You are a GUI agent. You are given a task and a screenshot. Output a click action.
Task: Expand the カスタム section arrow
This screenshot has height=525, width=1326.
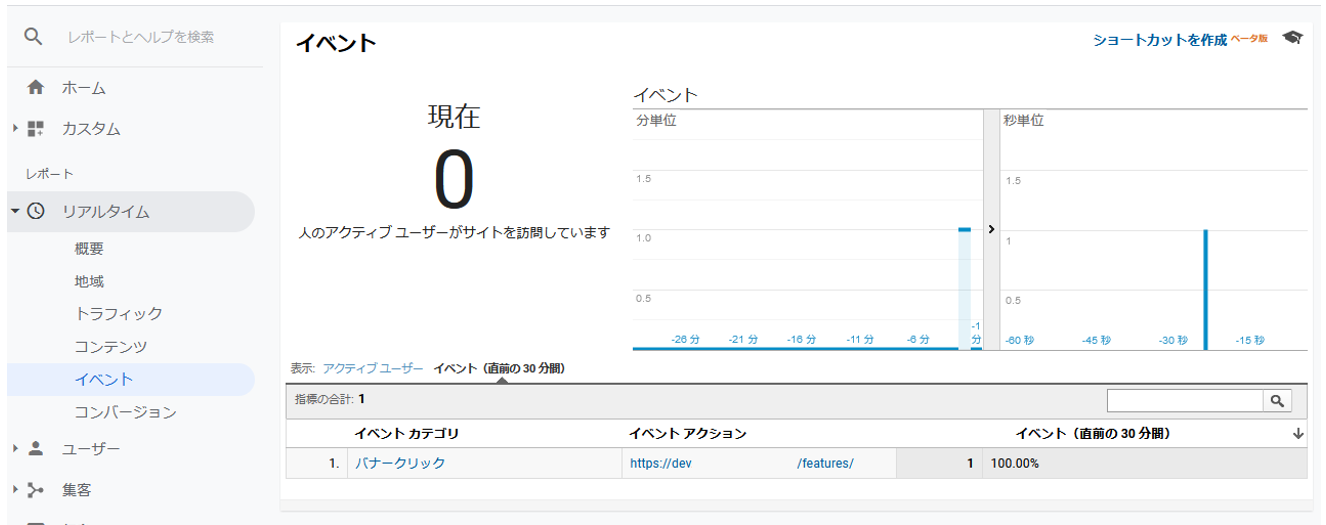[15, 128]
